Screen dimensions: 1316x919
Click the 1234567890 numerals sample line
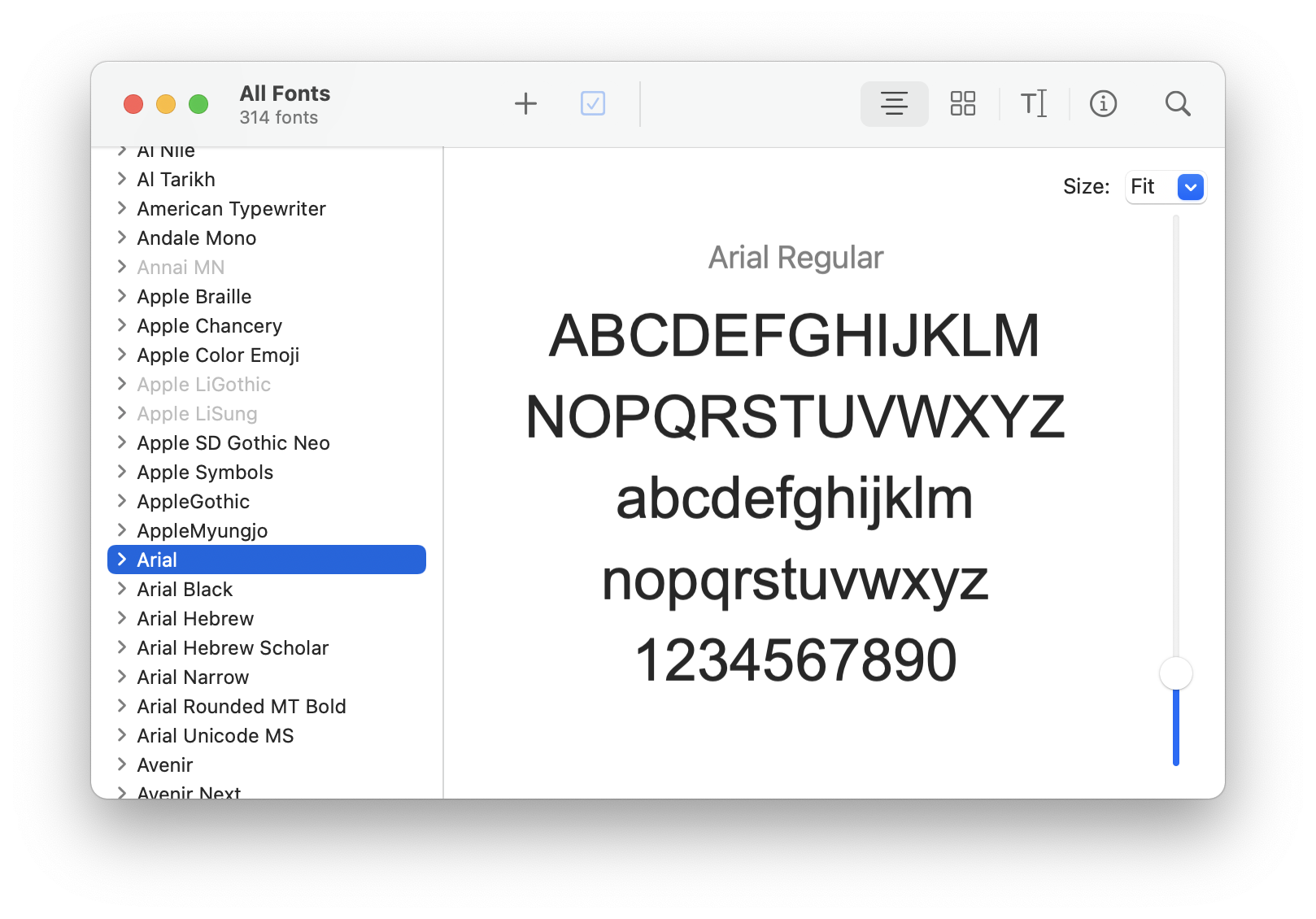tap(795, 660)
